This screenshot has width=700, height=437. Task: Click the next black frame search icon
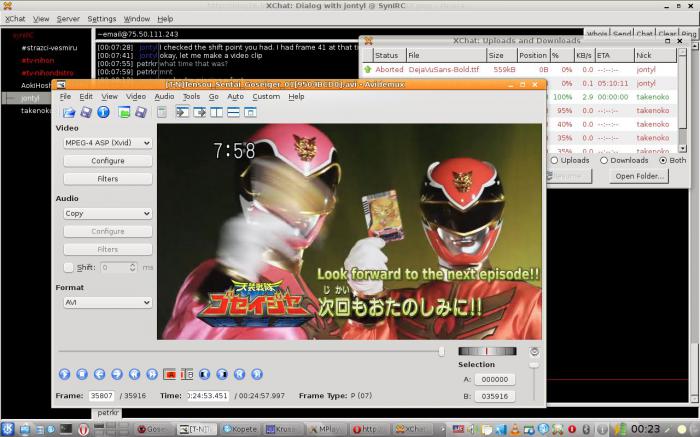point(222,374)
